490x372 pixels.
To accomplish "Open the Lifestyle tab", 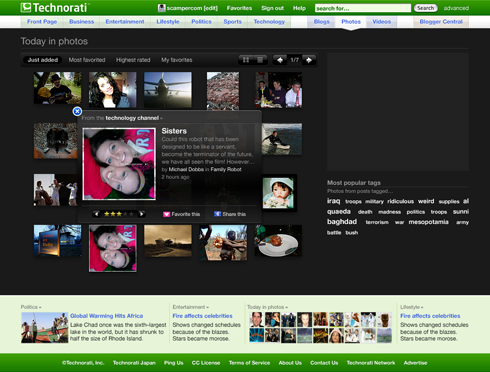I will pyautogui.click(x=168, y=22).
